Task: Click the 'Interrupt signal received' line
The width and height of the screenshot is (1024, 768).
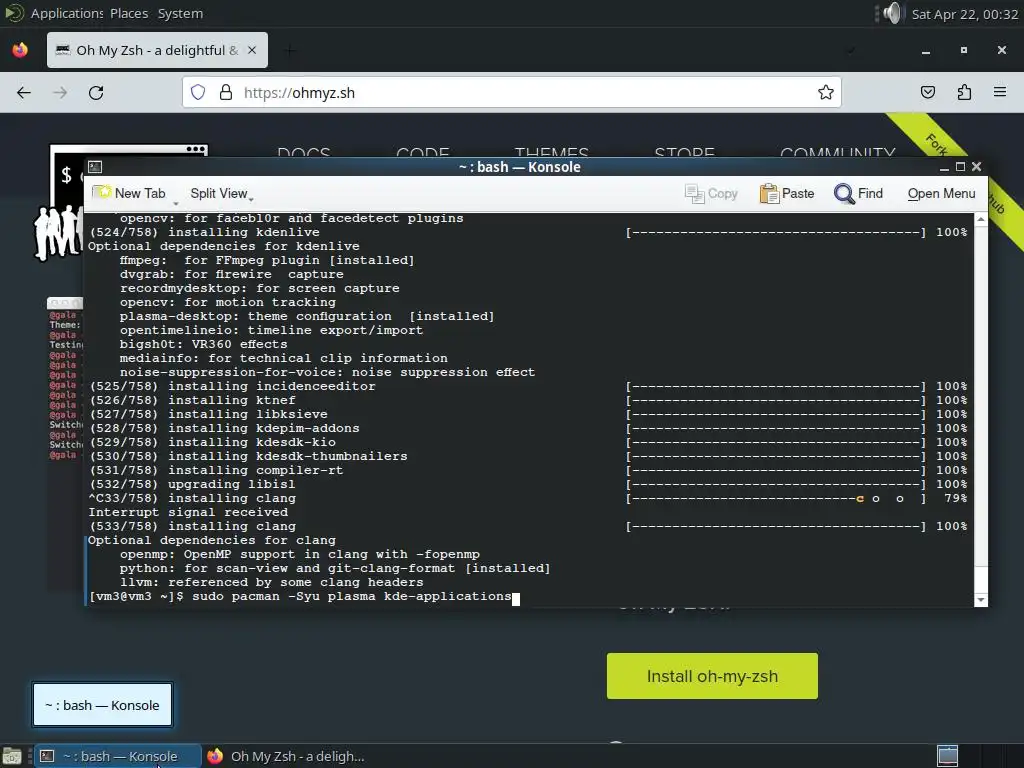Action: 188,512
